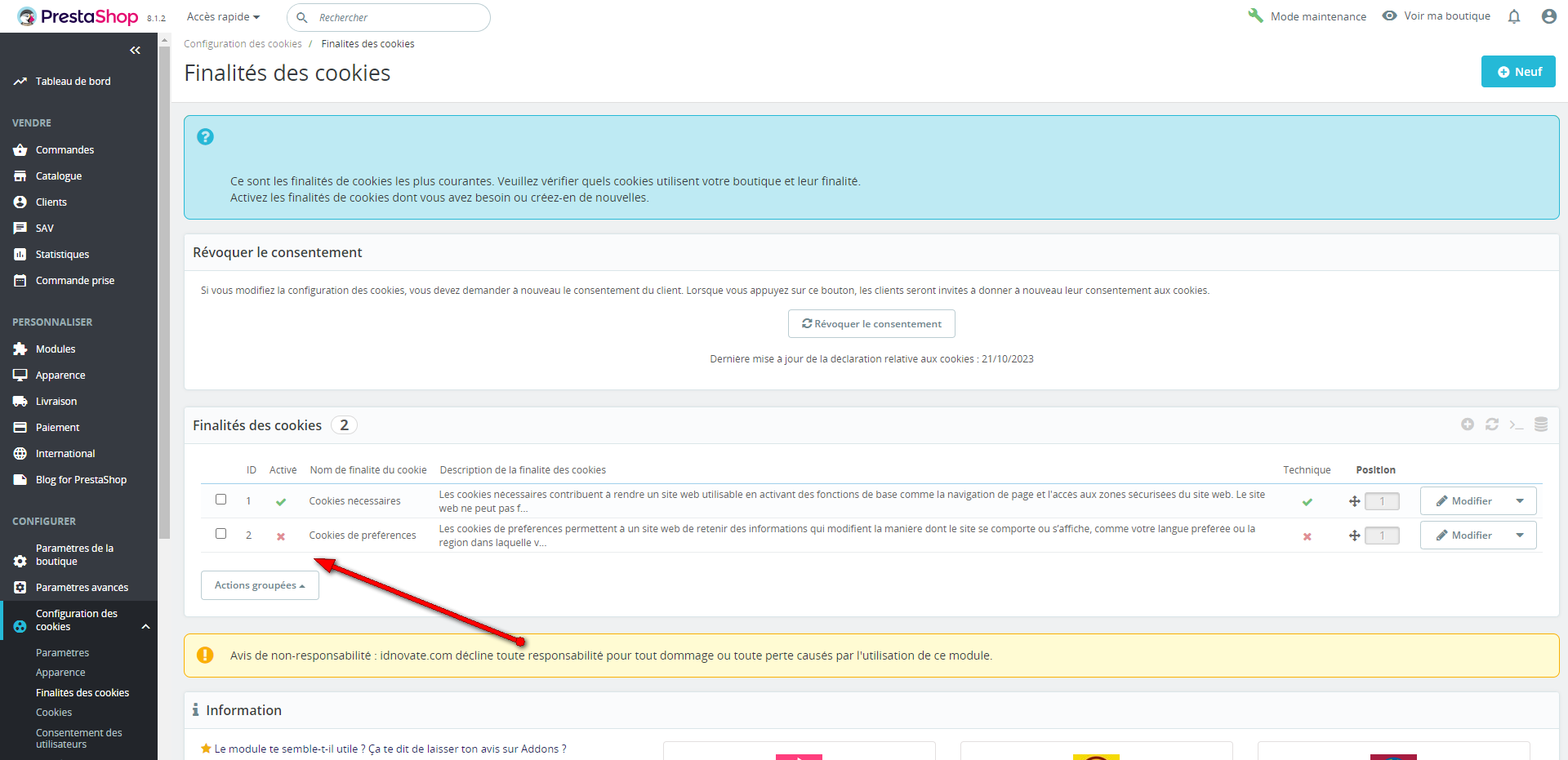Click Modifier for Cookies necessaires

(1463, 501)
